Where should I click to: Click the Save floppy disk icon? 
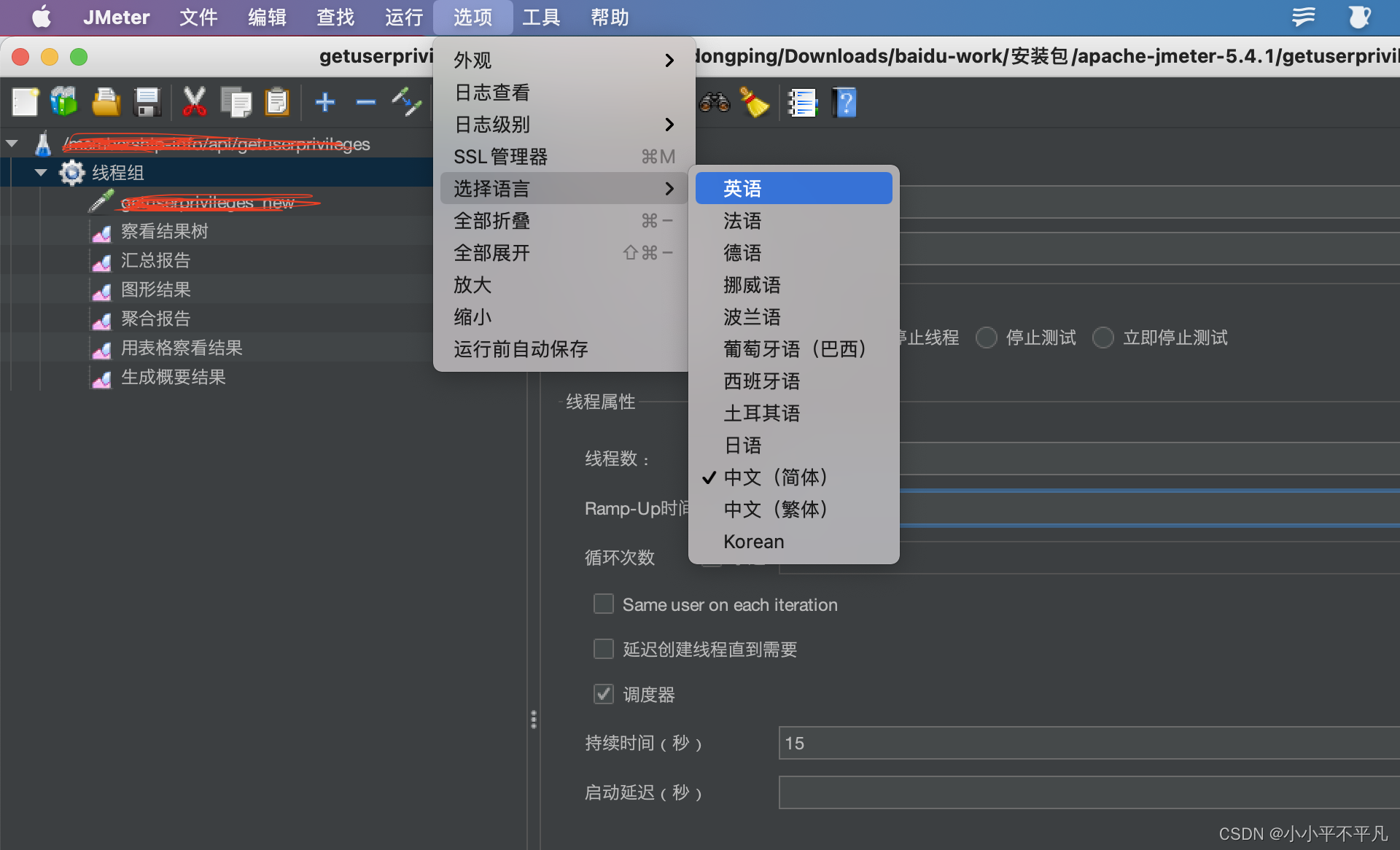click(147, 102)
